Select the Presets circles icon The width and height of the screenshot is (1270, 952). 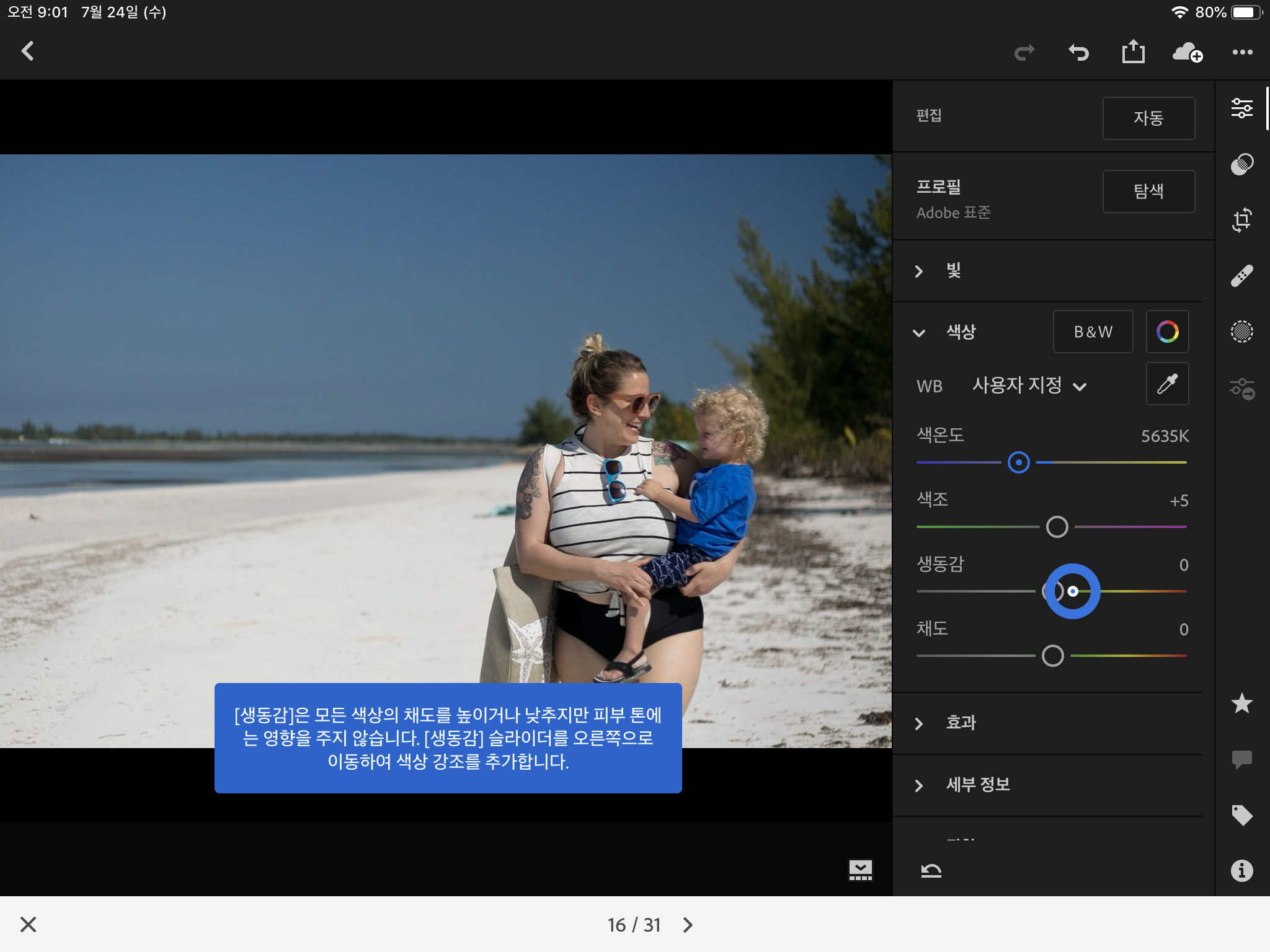1241,164
